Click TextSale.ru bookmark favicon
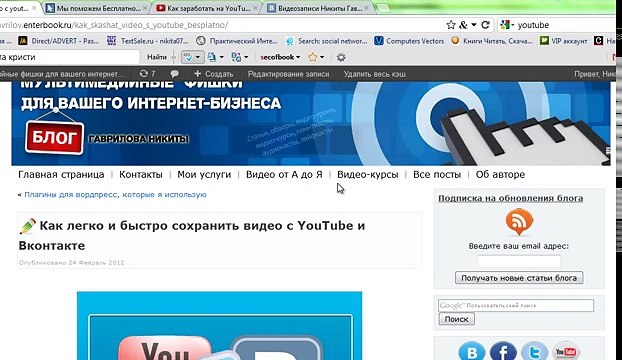Image resolution: width=622 pixels, height=360 pixels. [x=111, y=41]
